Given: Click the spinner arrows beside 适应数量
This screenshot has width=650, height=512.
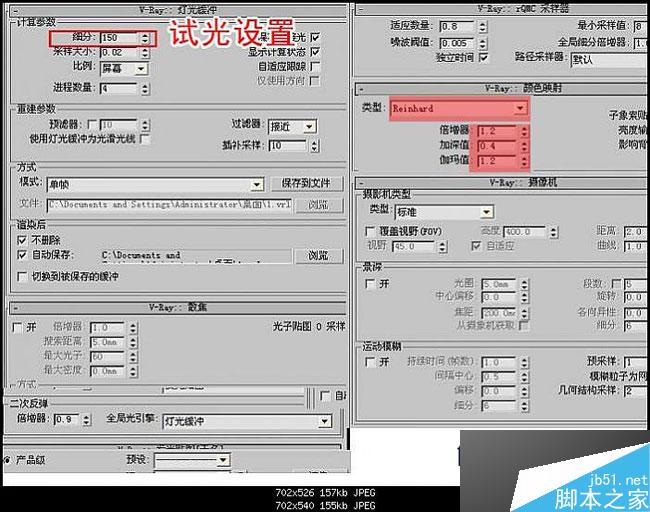Looking at the screenshot, I should pyautogui.click(x=482, y=27).
